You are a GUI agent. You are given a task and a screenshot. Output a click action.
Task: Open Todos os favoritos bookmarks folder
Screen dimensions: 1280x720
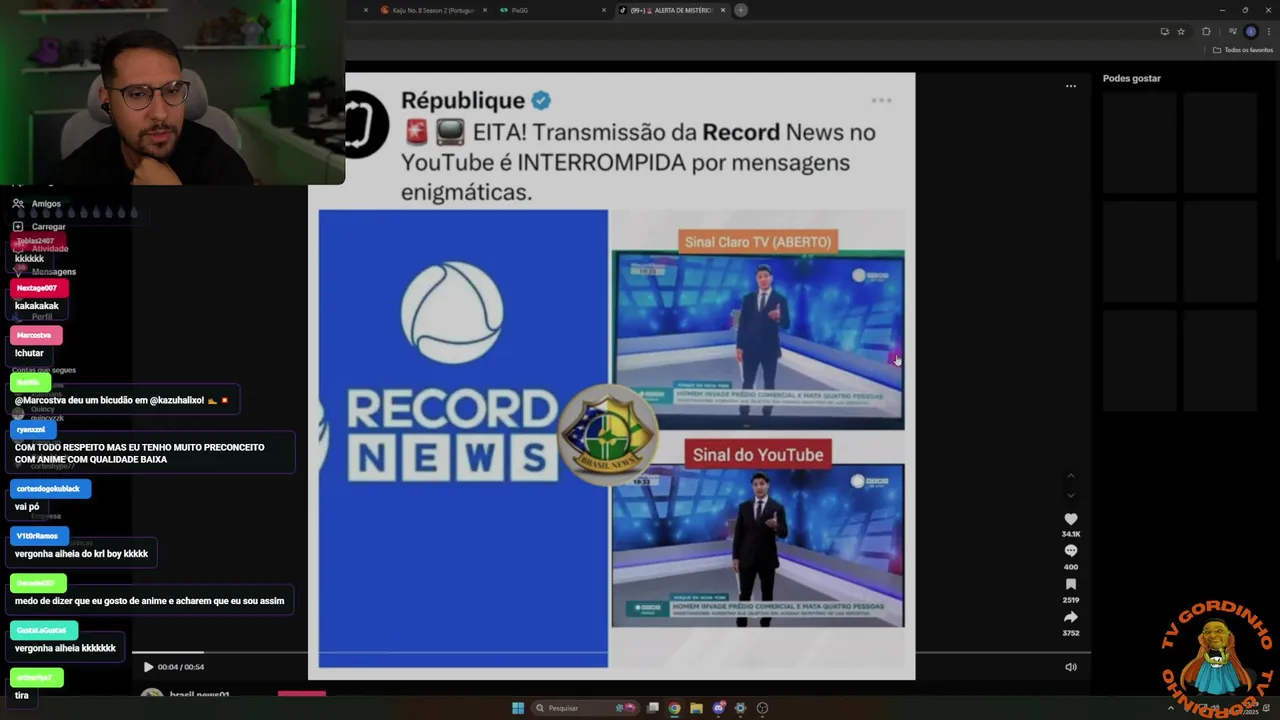click(1243, 50)
